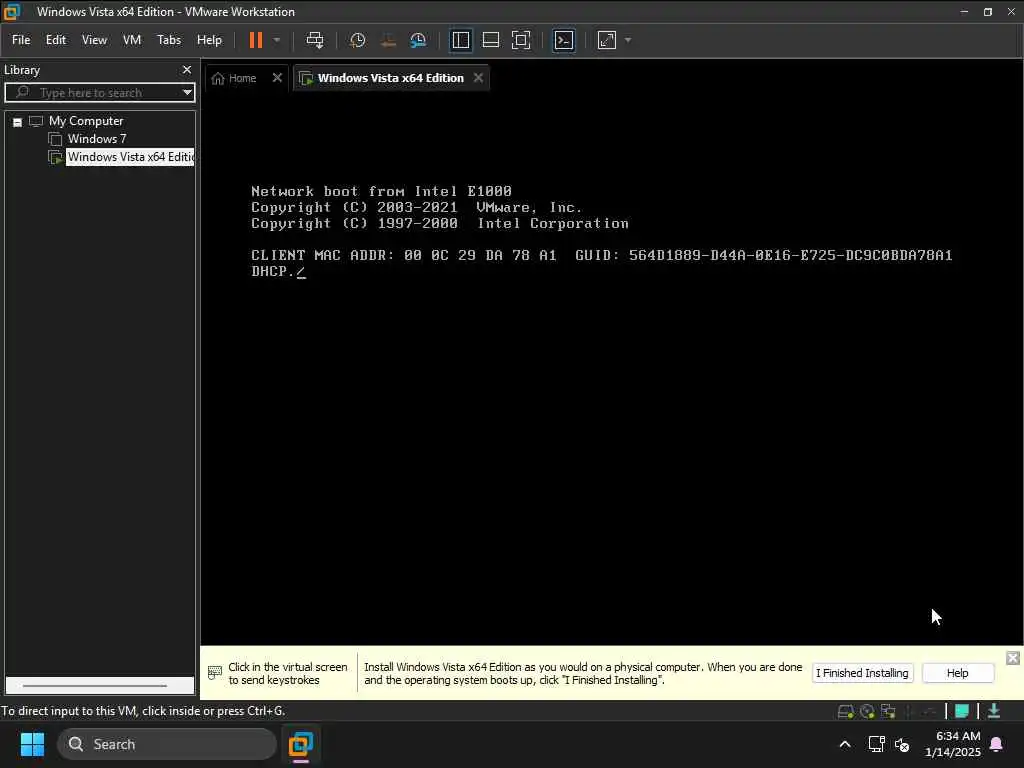1024x768 pixels.
Task: Click the stretch guest display icon
Action: 607,40
